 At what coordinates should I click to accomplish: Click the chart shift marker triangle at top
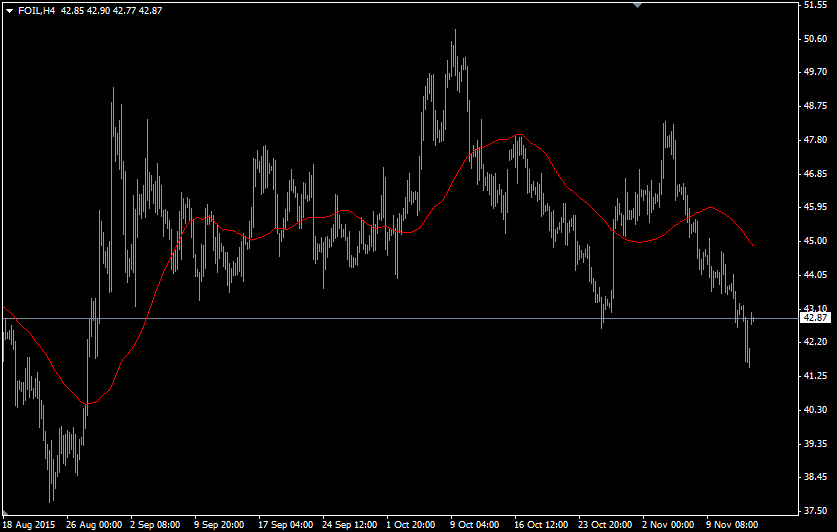(637, 5)
